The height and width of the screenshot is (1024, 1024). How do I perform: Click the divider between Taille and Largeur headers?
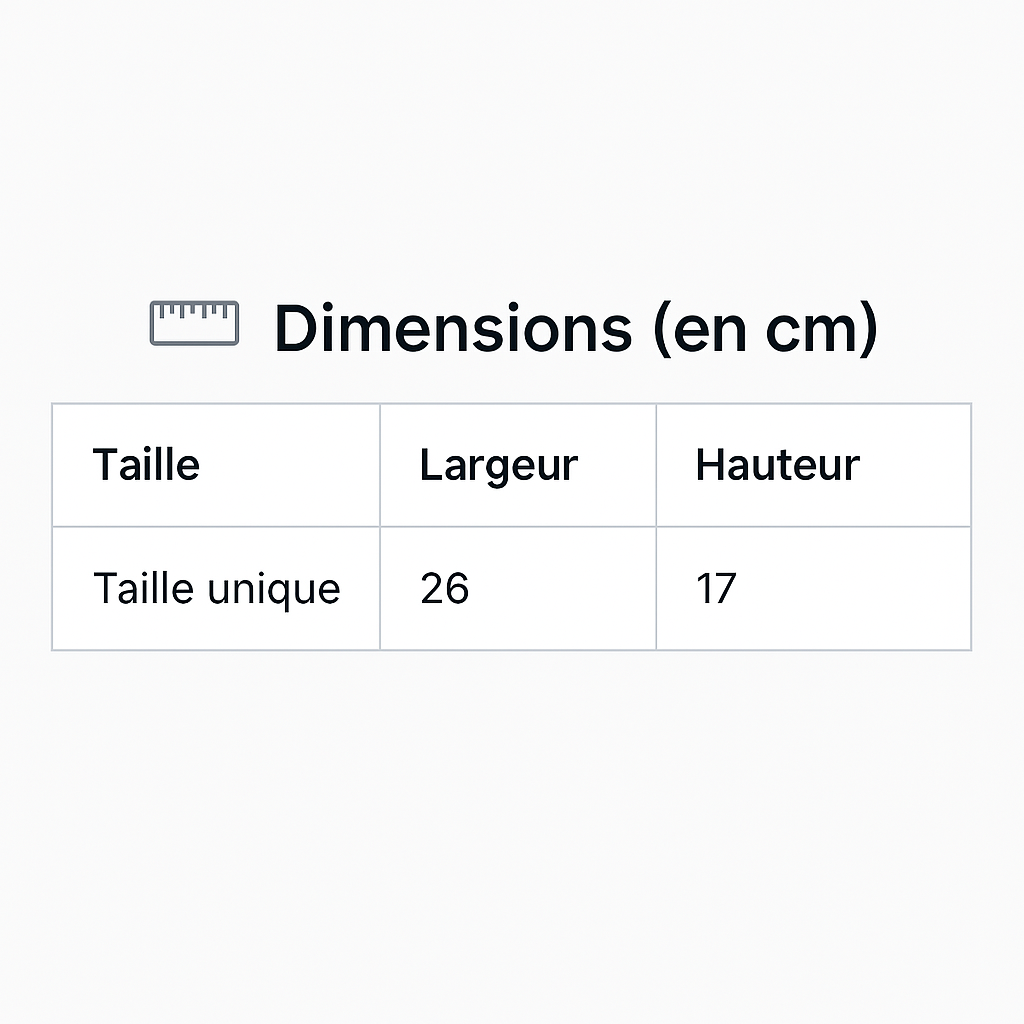[x=380, y=465]
